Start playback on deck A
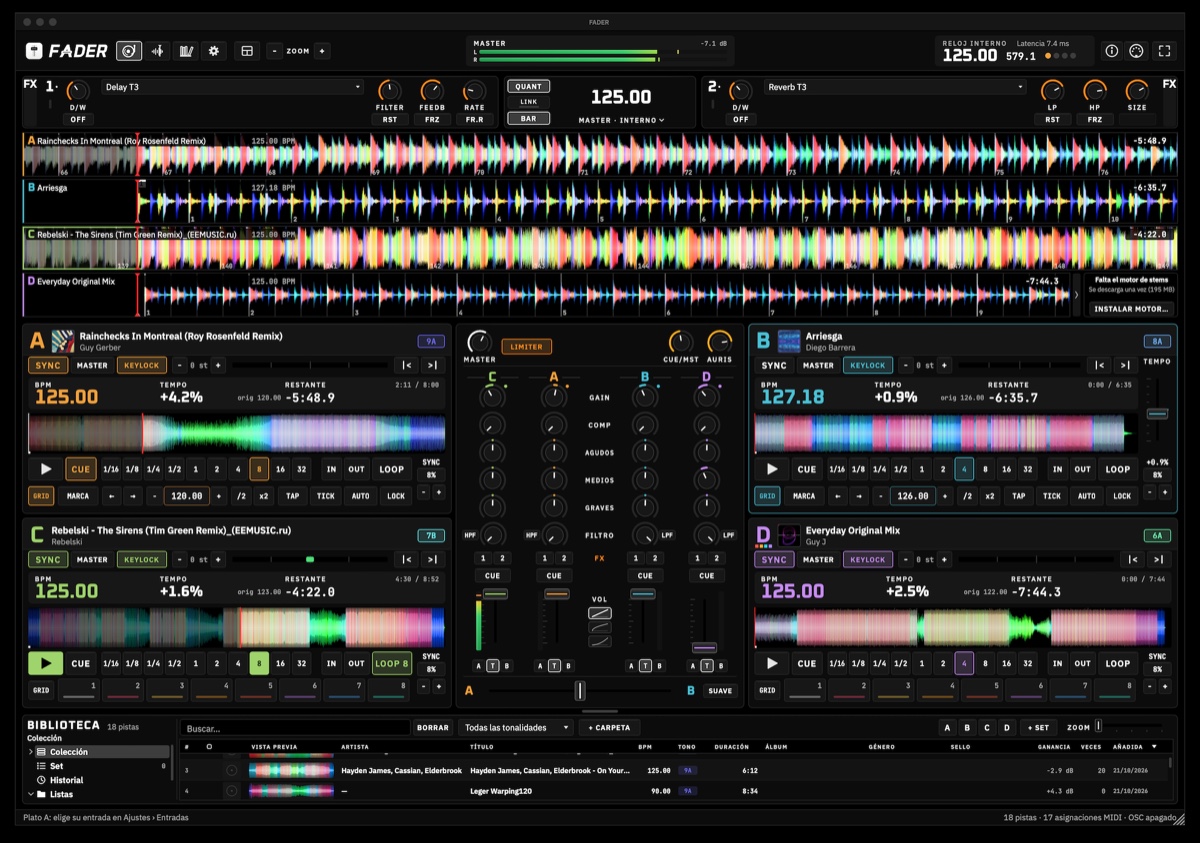This screenshot has width=1200, height=843. (x=46, y=469)
